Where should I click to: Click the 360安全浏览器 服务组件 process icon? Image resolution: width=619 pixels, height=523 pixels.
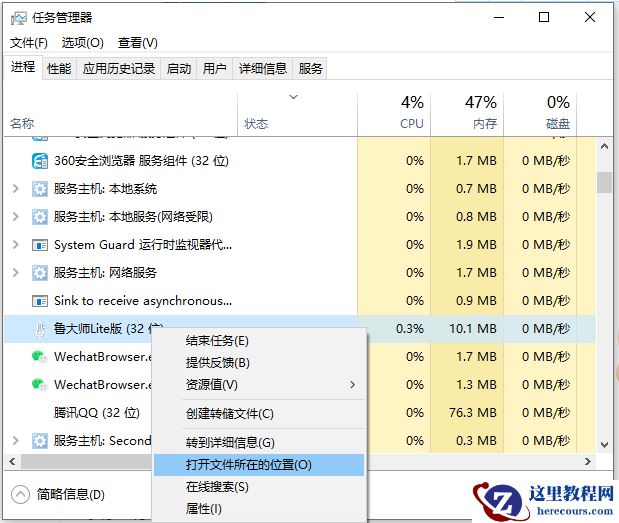click(40, 161)
